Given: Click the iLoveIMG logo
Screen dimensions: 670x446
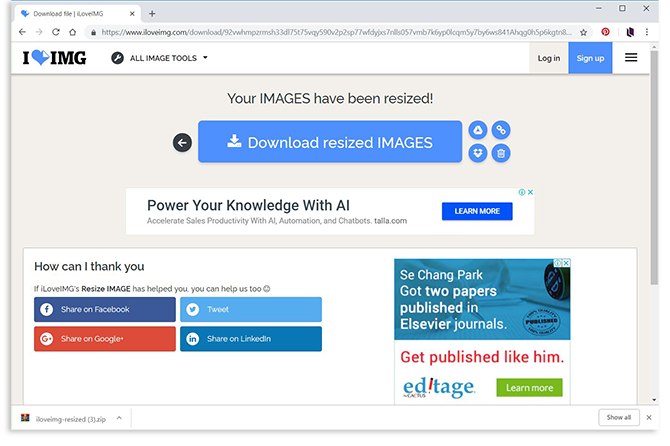Looking at the screenshot, I should (x=55, y=58).
